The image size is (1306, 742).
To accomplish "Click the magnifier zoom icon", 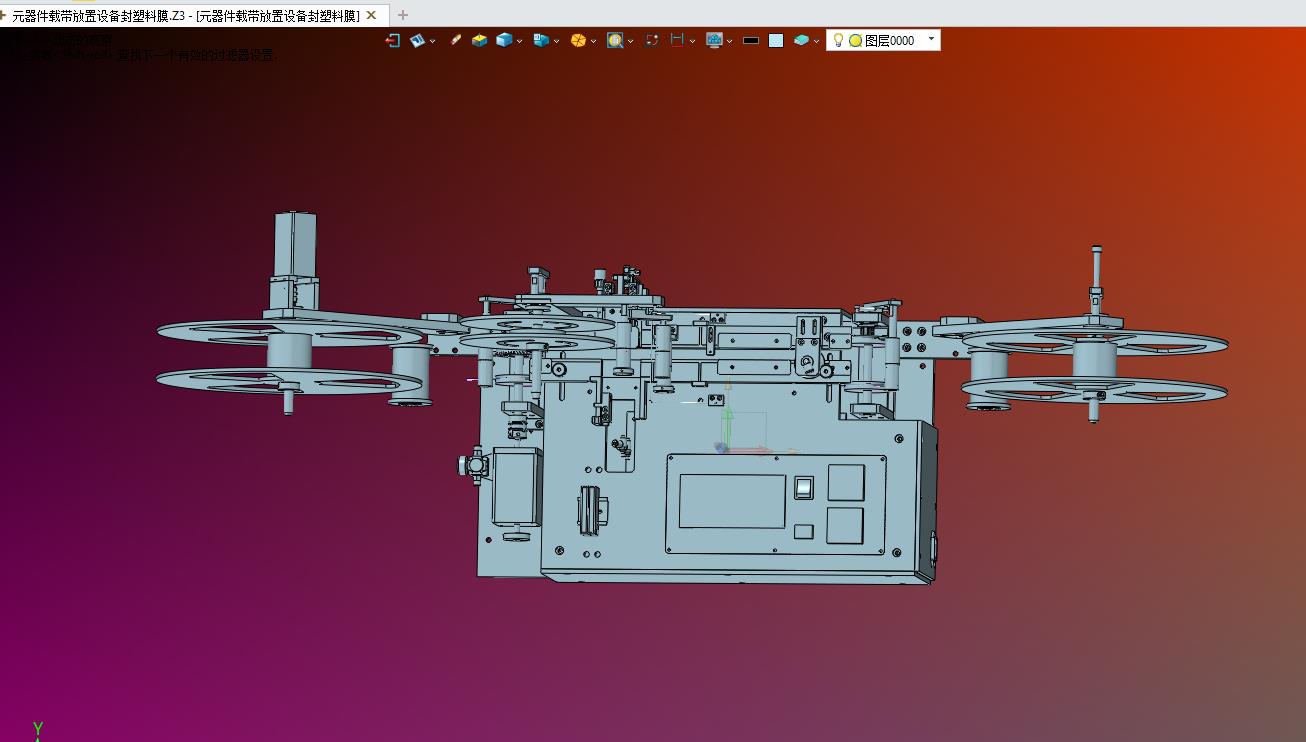I will coord(615,40).
